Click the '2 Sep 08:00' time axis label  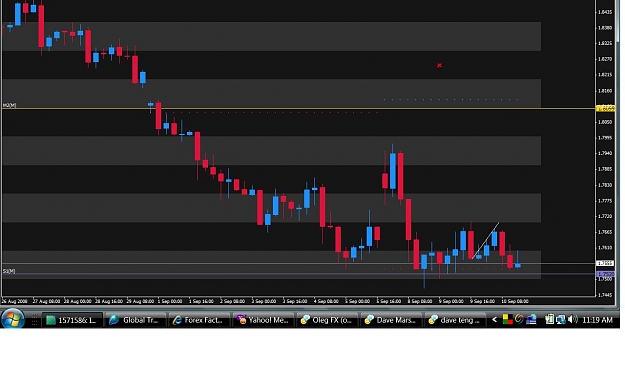[232, 301]
